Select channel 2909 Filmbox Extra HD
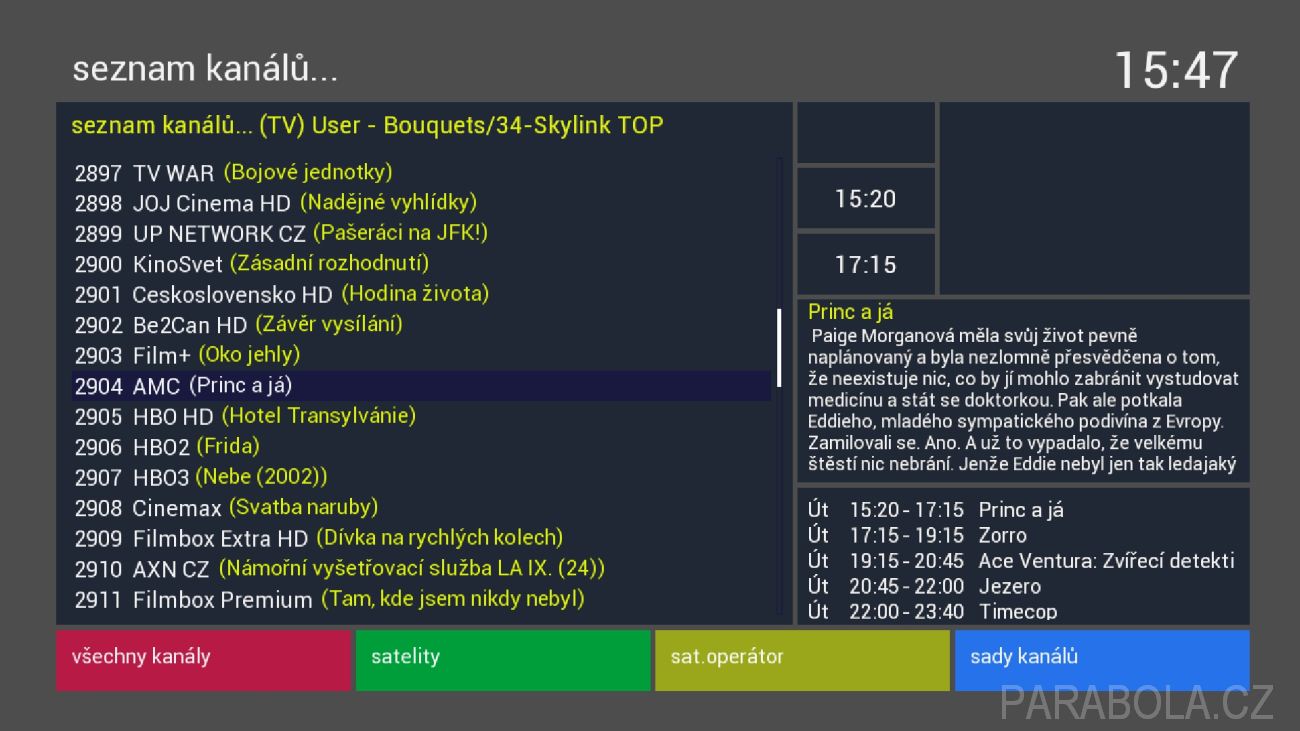Viewport: 1300px width, 731px height. (421, 538)
